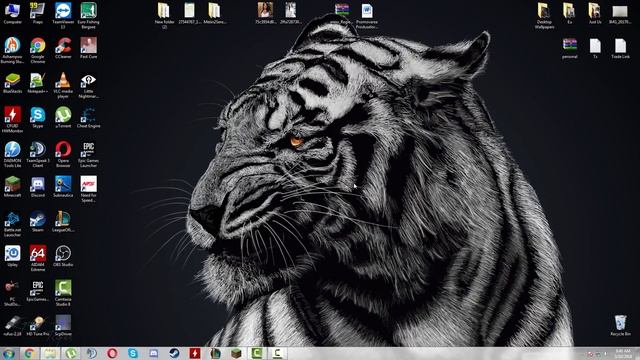The image size is (640, 360).
Task: Launch the BlueStacks desktop shortcut
Action: (12, 83)
